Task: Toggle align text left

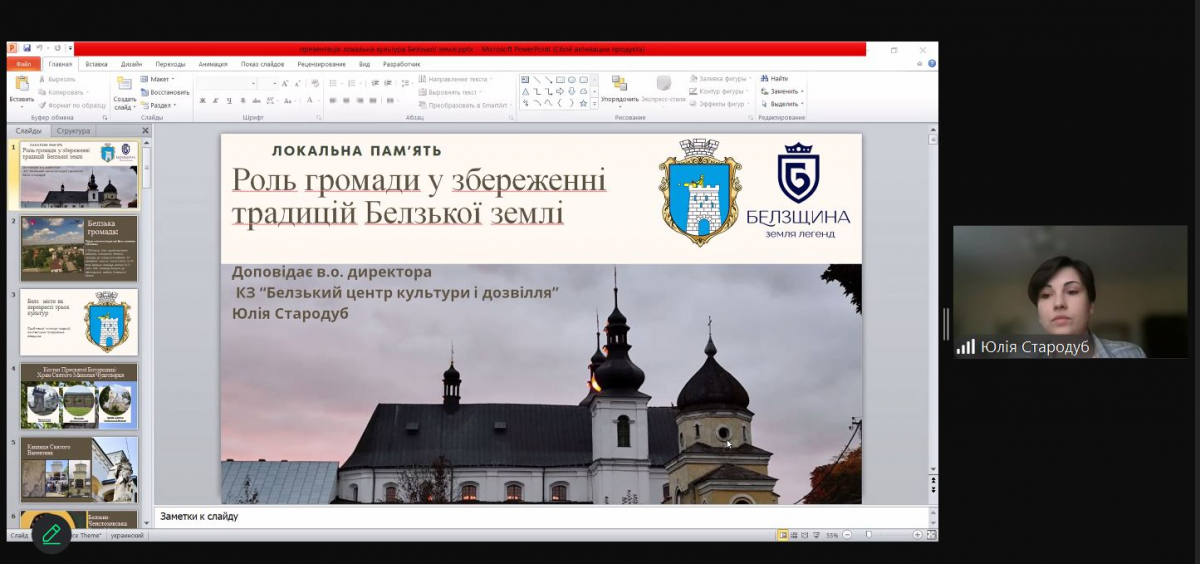Action: click(331, 101)
